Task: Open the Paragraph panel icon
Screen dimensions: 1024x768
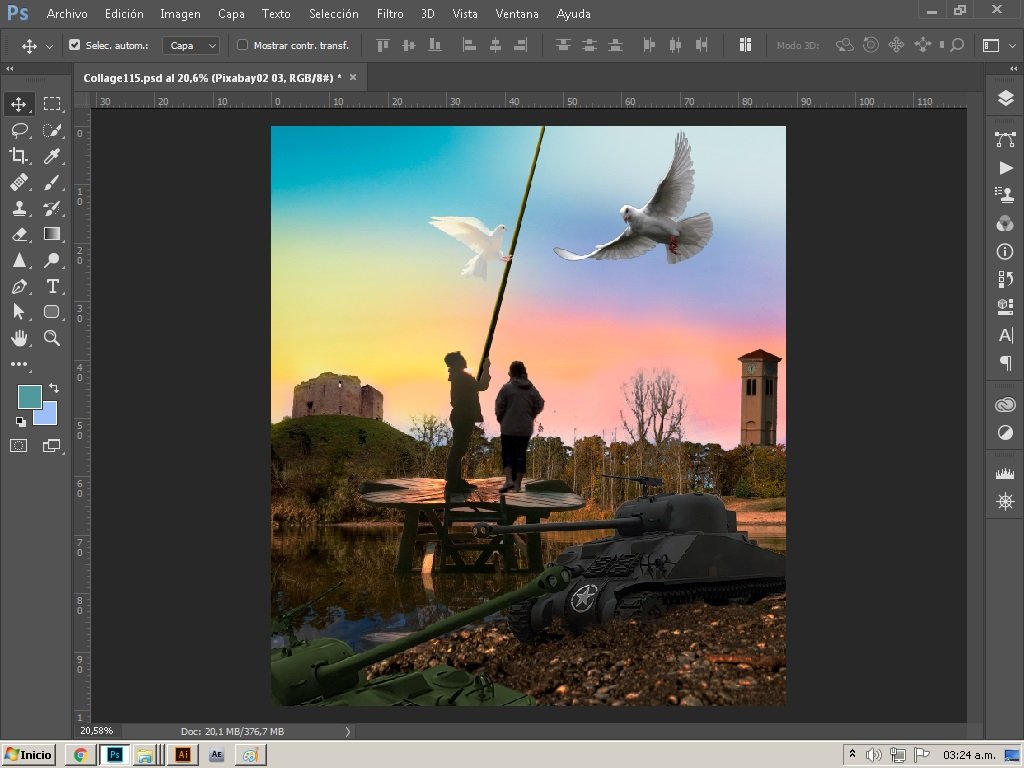Action: pos(1005,362)
